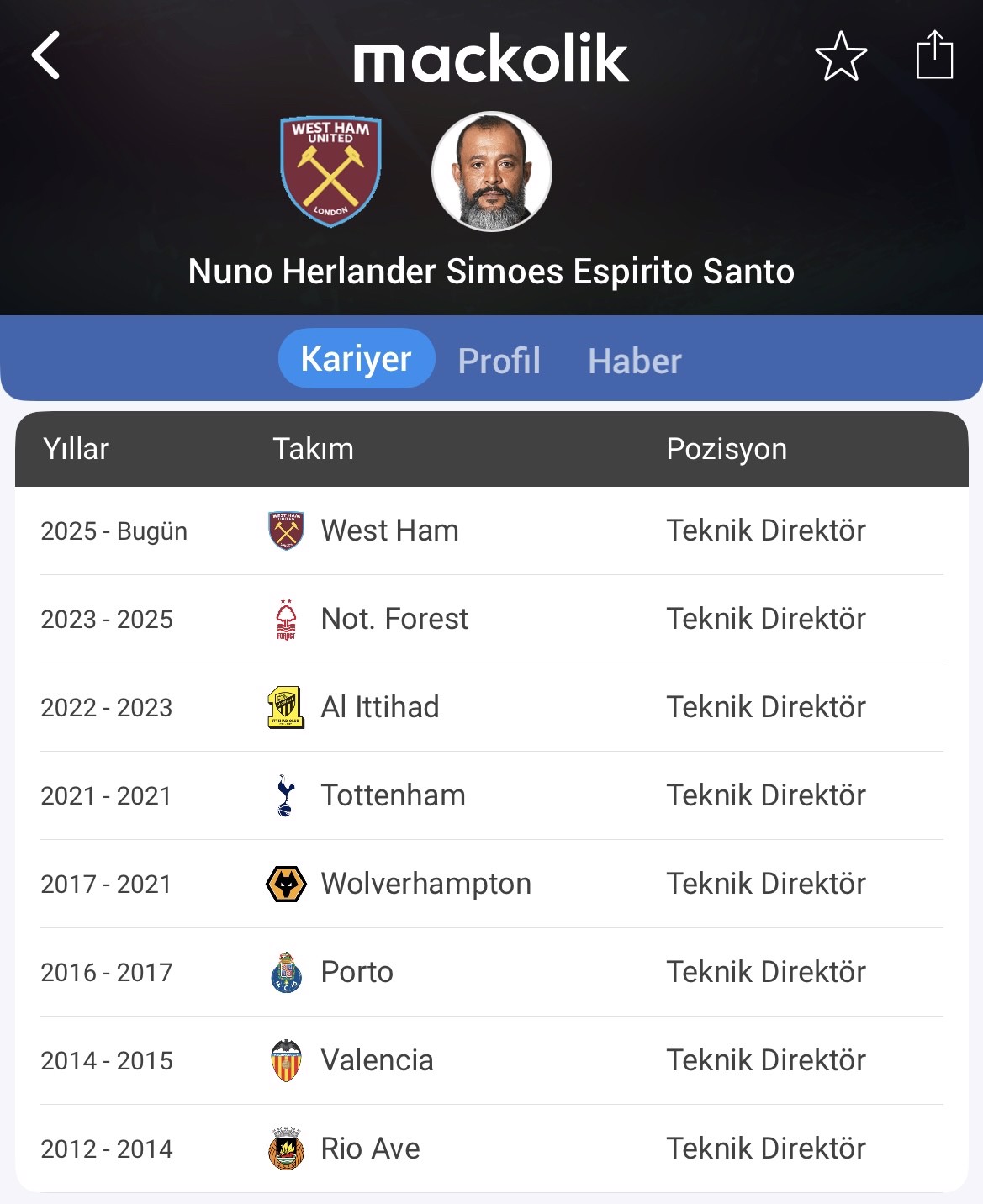The image size is (983, 1204).
Task: Open the Not. Forest team link
Action: pos(394,619)
